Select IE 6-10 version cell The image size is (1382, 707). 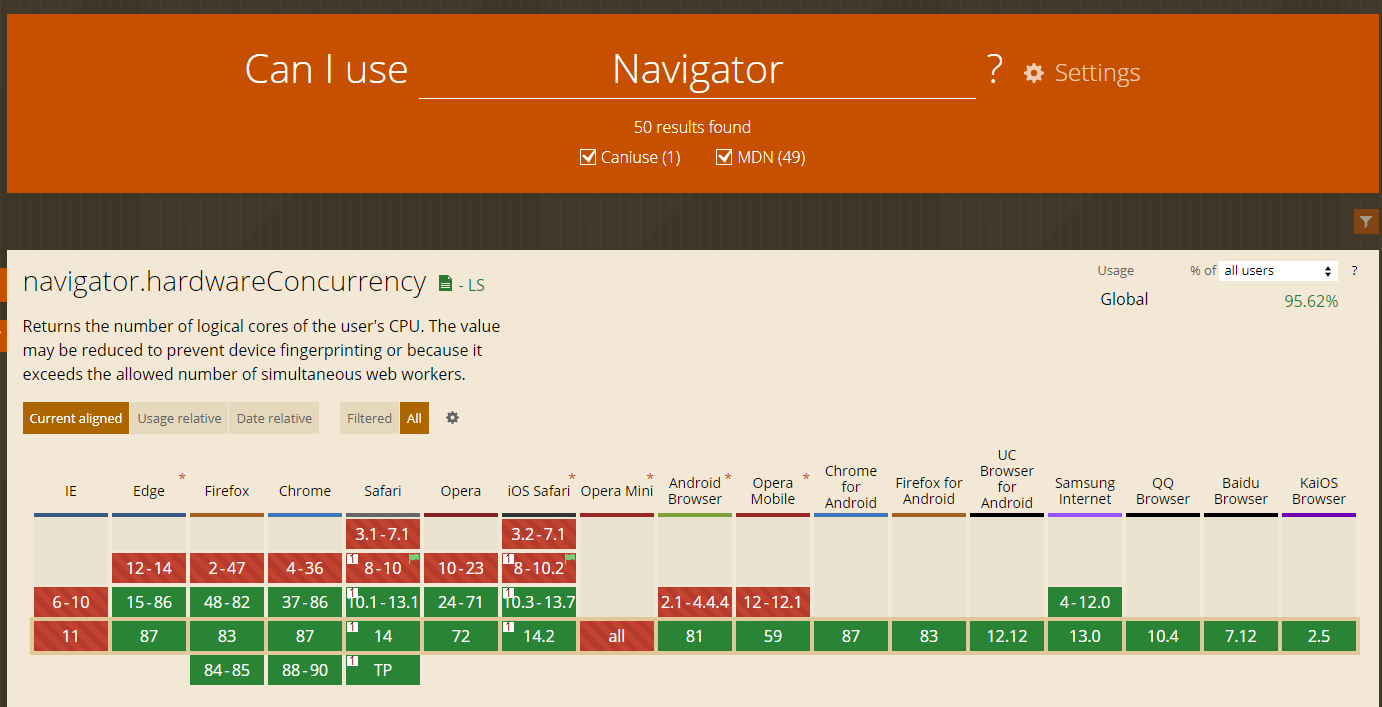(x=71, y=602)
